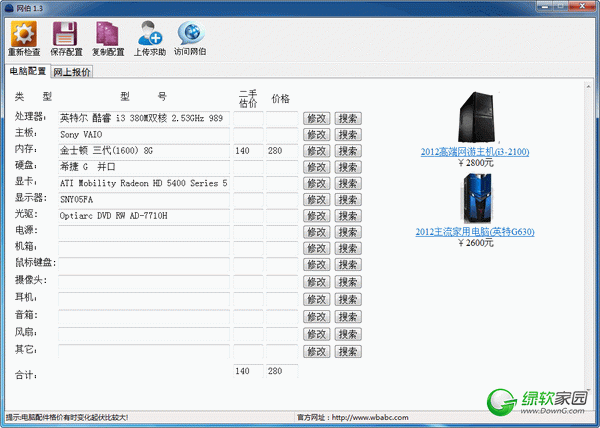Viewport: 600px width, 428px height.
Task: Click 修改 button in the 摄像头 row
Action: 316,282
